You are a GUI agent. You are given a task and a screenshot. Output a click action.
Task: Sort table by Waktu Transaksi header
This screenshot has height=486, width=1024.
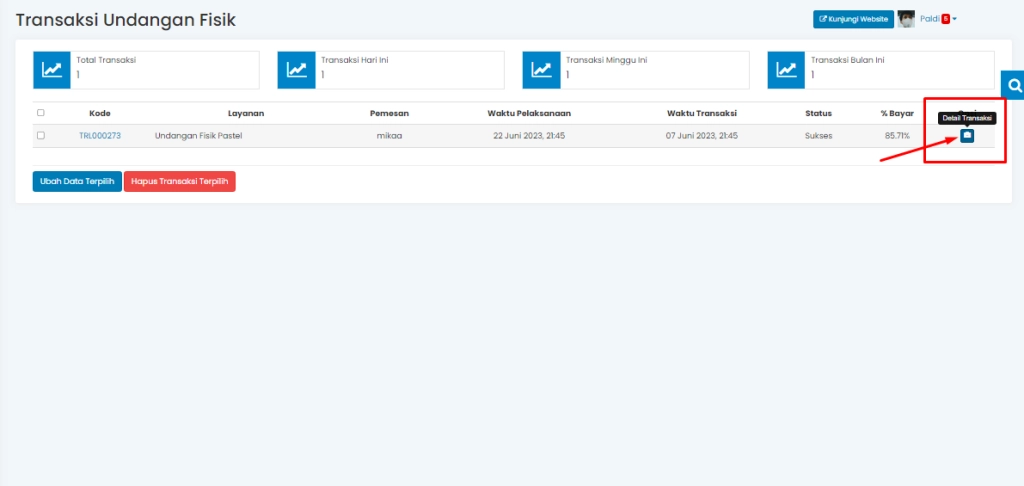(701, 113)
